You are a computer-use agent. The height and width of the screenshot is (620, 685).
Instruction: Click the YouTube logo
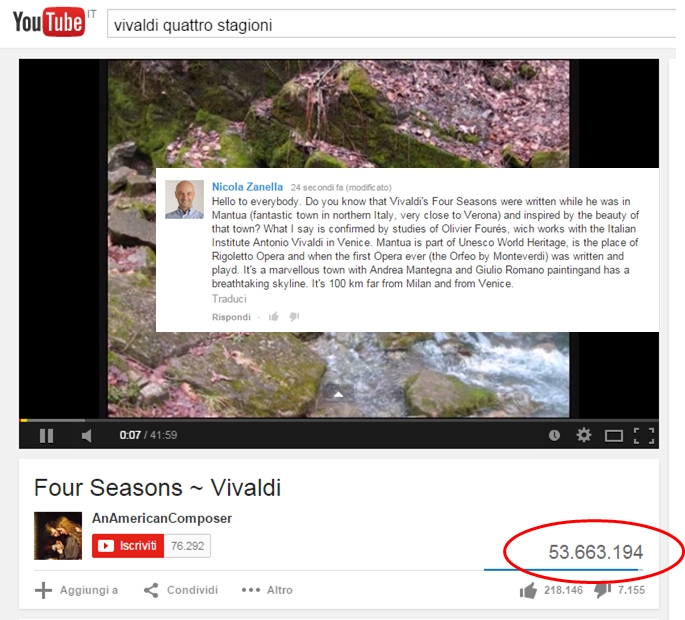point(49,21)
